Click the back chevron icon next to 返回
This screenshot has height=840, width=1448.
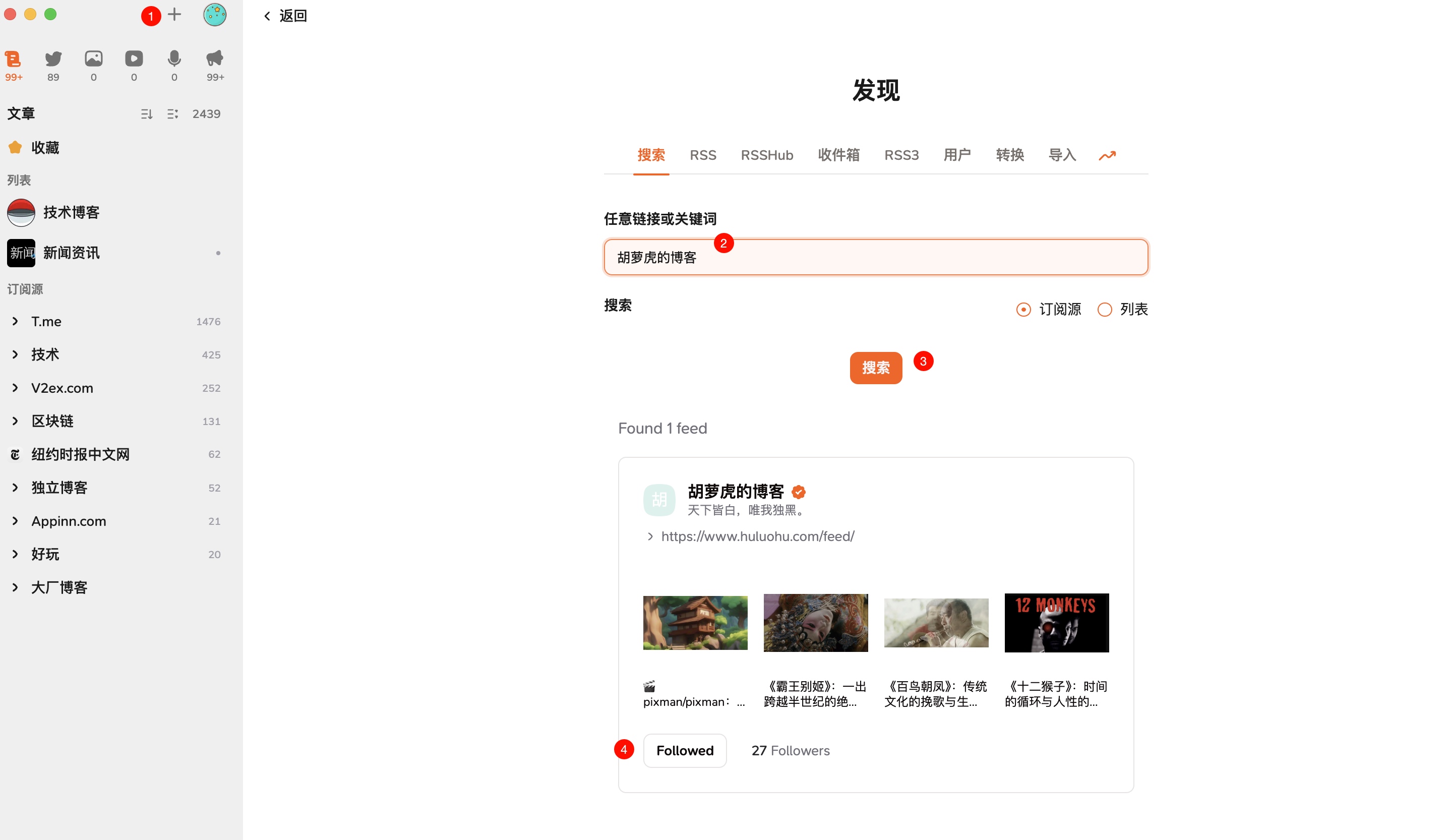point(267,16)
